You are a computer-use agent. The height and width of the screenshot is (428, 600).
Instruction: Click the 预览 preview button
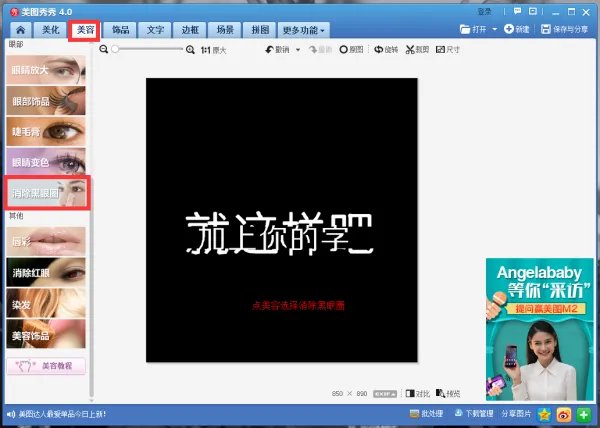[448, 394]
